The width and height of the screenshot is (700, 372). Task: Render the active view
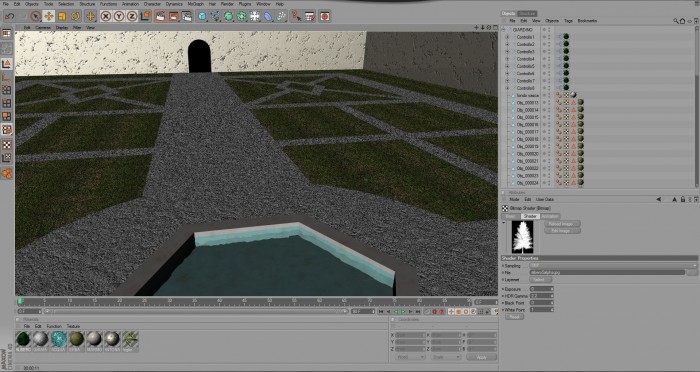point(160,17)
